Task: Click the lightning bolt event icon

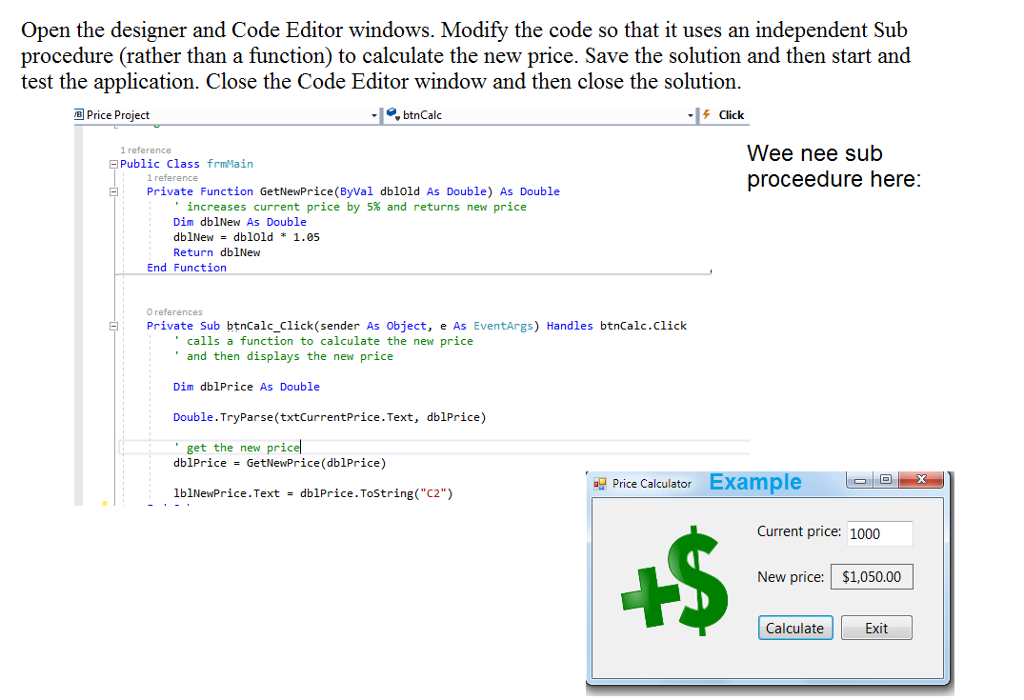Action: click(x=707, y=114)
